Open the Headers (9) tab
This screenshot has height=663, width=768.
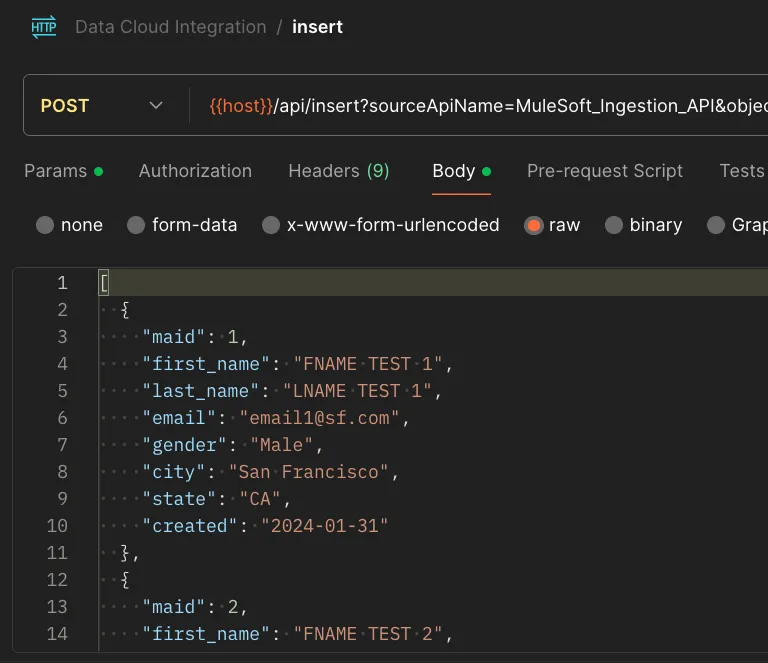(338, 171)
